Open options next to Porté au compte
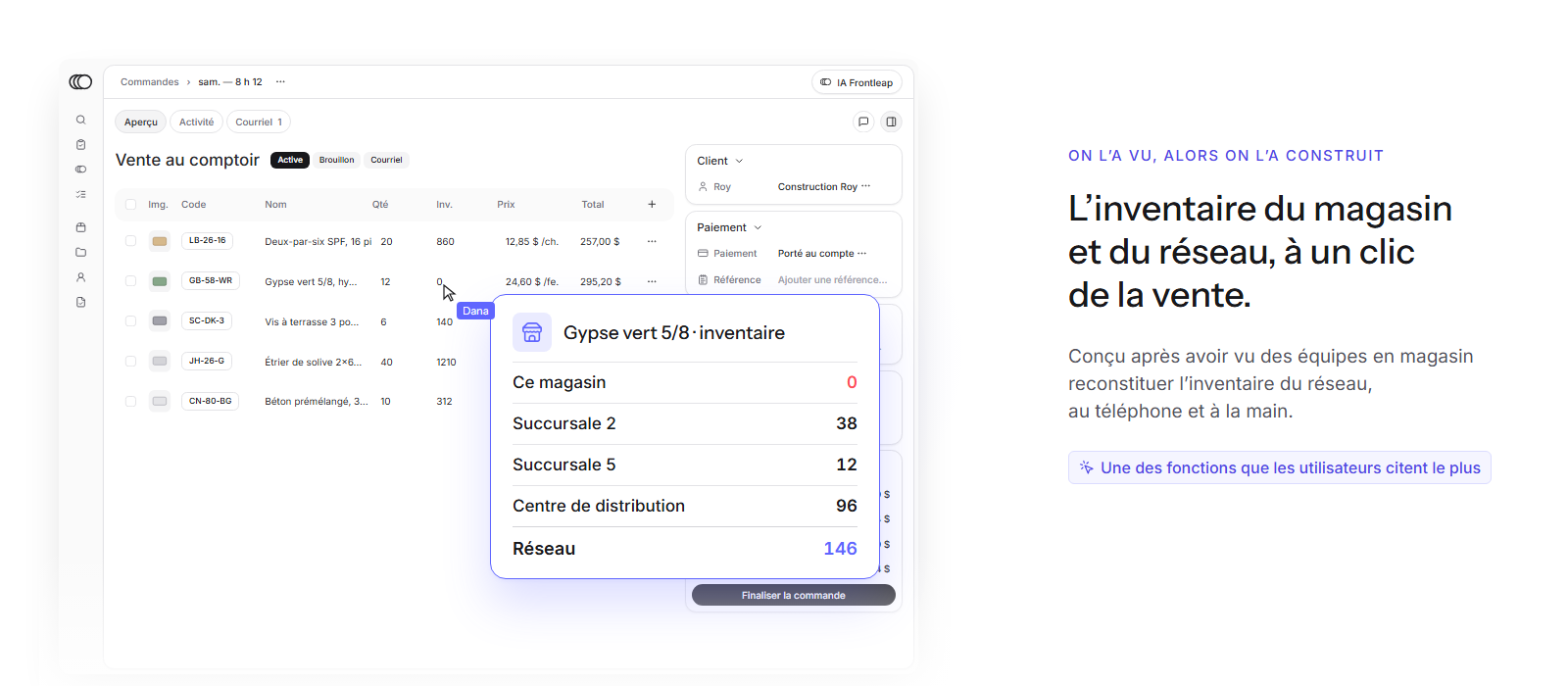The height and width of the screenshot is (686, 1568). point(861,253)
